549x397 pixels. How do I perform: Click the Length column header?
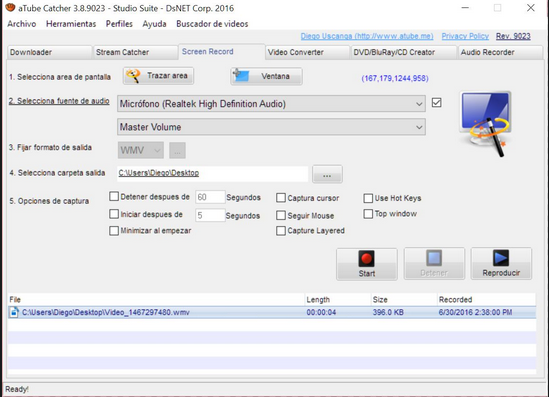[x=338, y=300]
